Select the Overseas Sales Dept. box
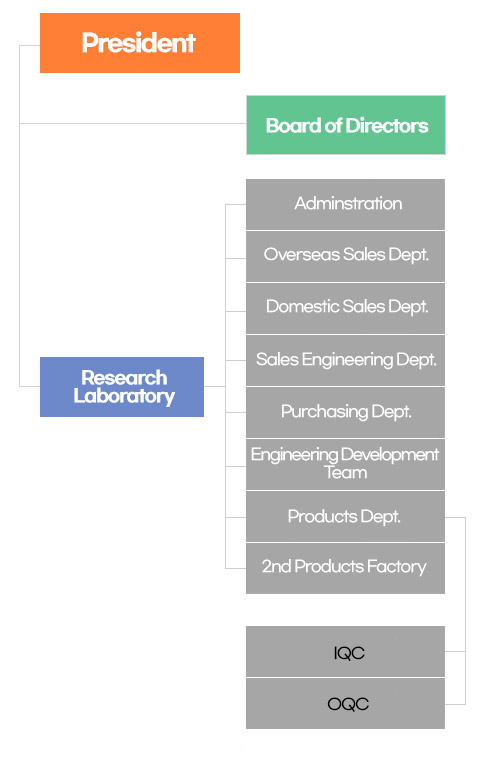This screenshot has height=766, width=486. pos(345,256)
